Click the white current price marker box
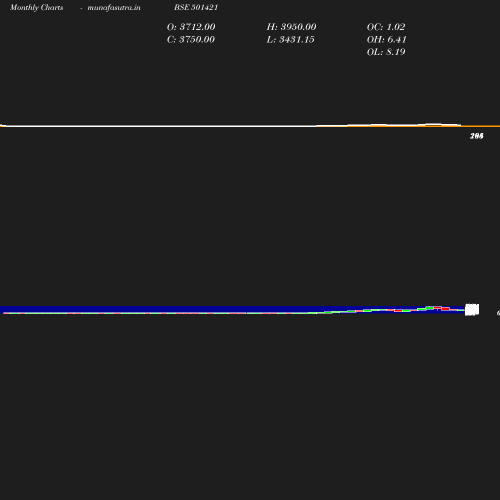Viewport: 500px width, 500px height. point(472,310)
